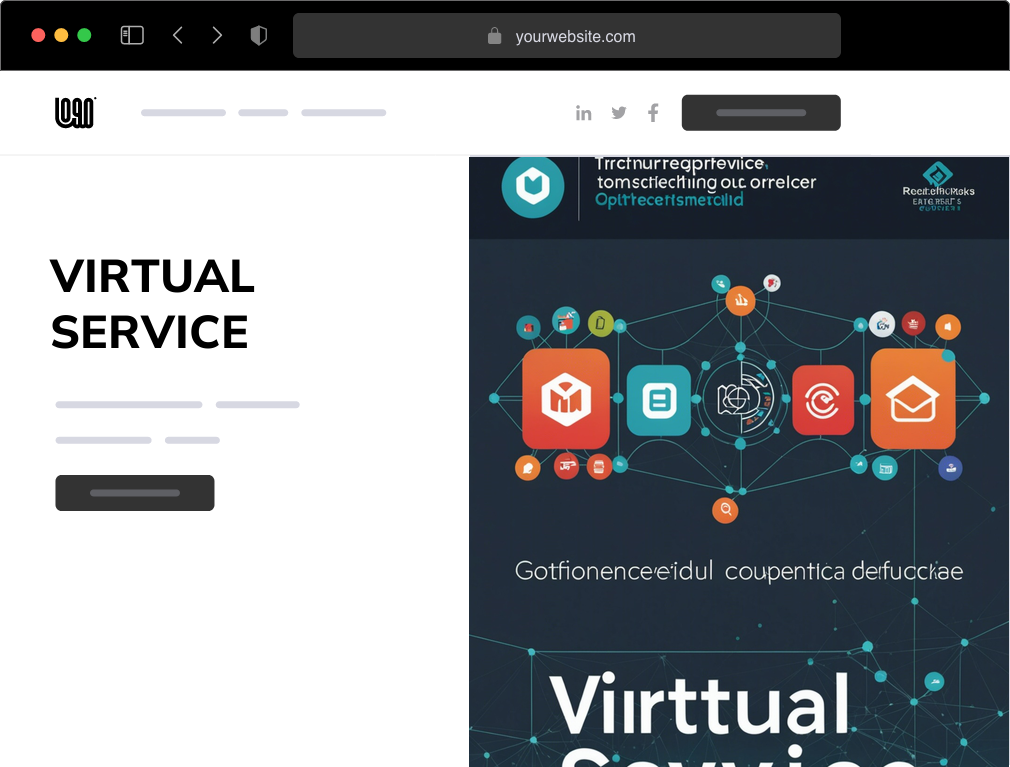1010x767 pixels.
Task: Click the orange chat bubble circle icon
Action: pos(528,468)
